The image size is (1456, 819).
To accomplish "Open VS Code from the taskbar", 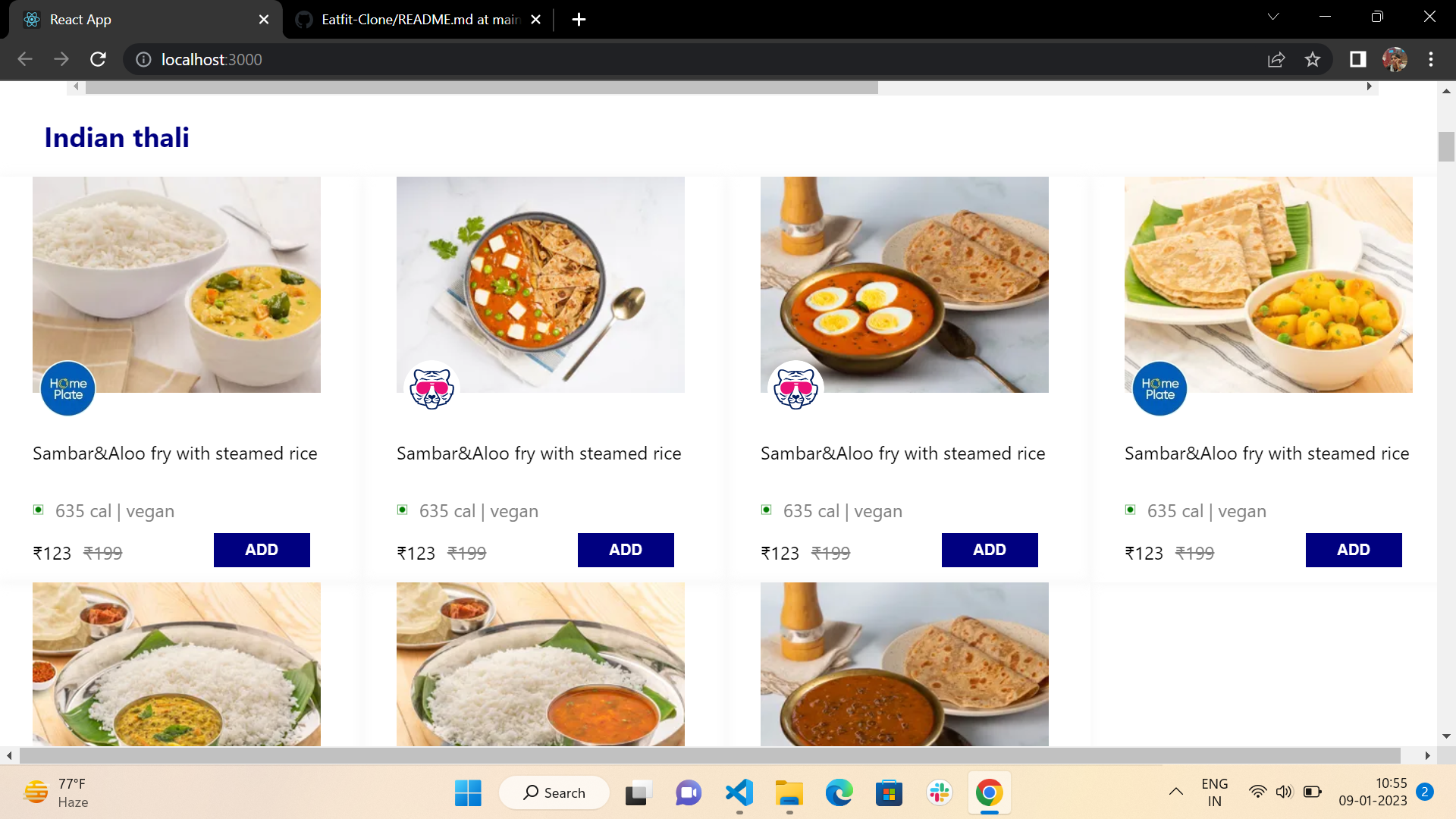I will tap(739, 792).
